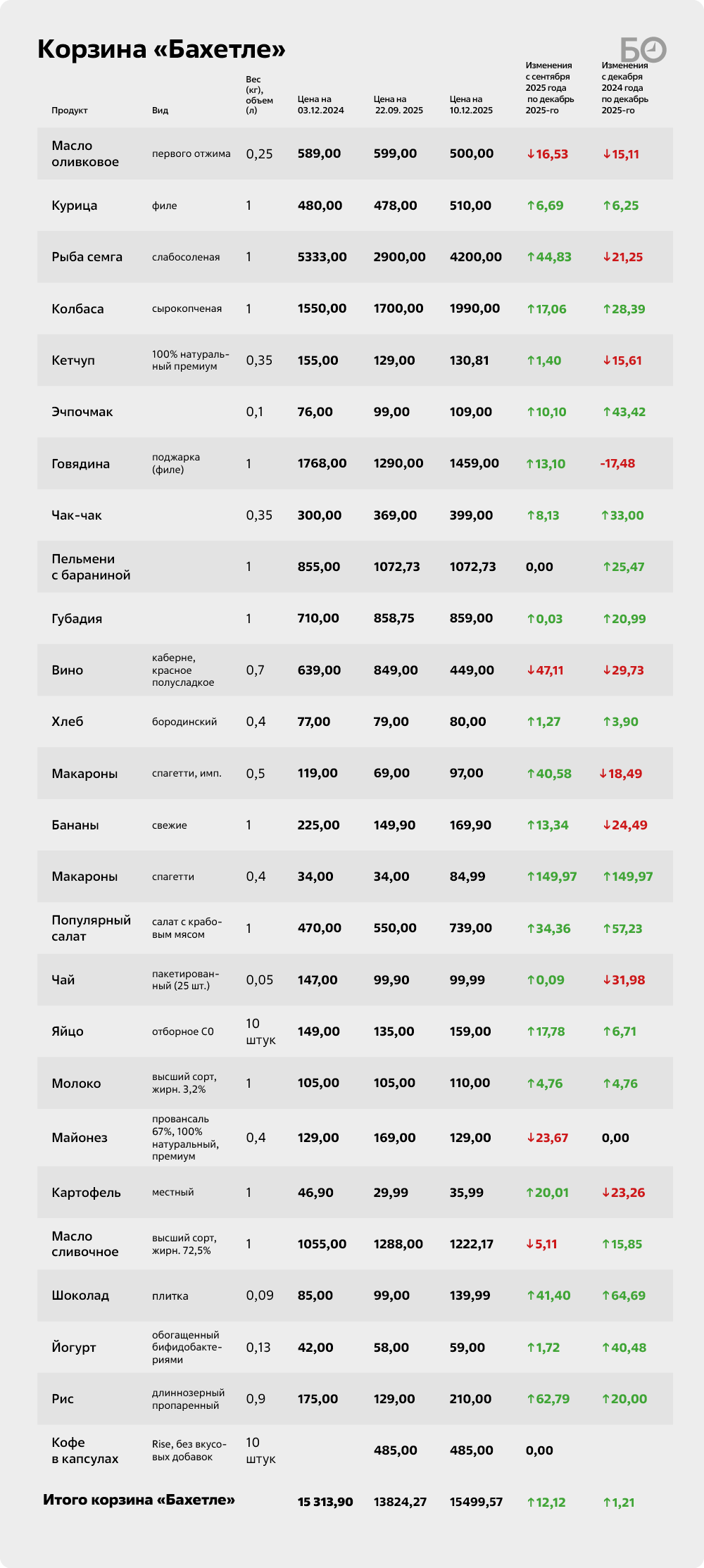
Task: Click red down arrow beside 16,53
Action: click(531, 154)
